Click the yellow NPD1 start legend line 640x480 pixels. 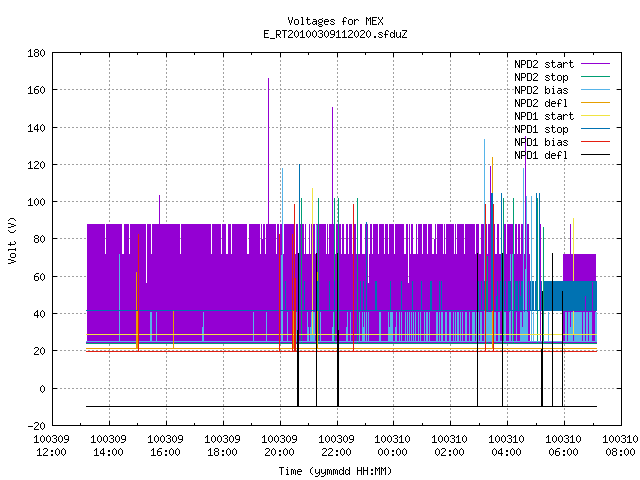pyautogui.click(x=596, y=116)
